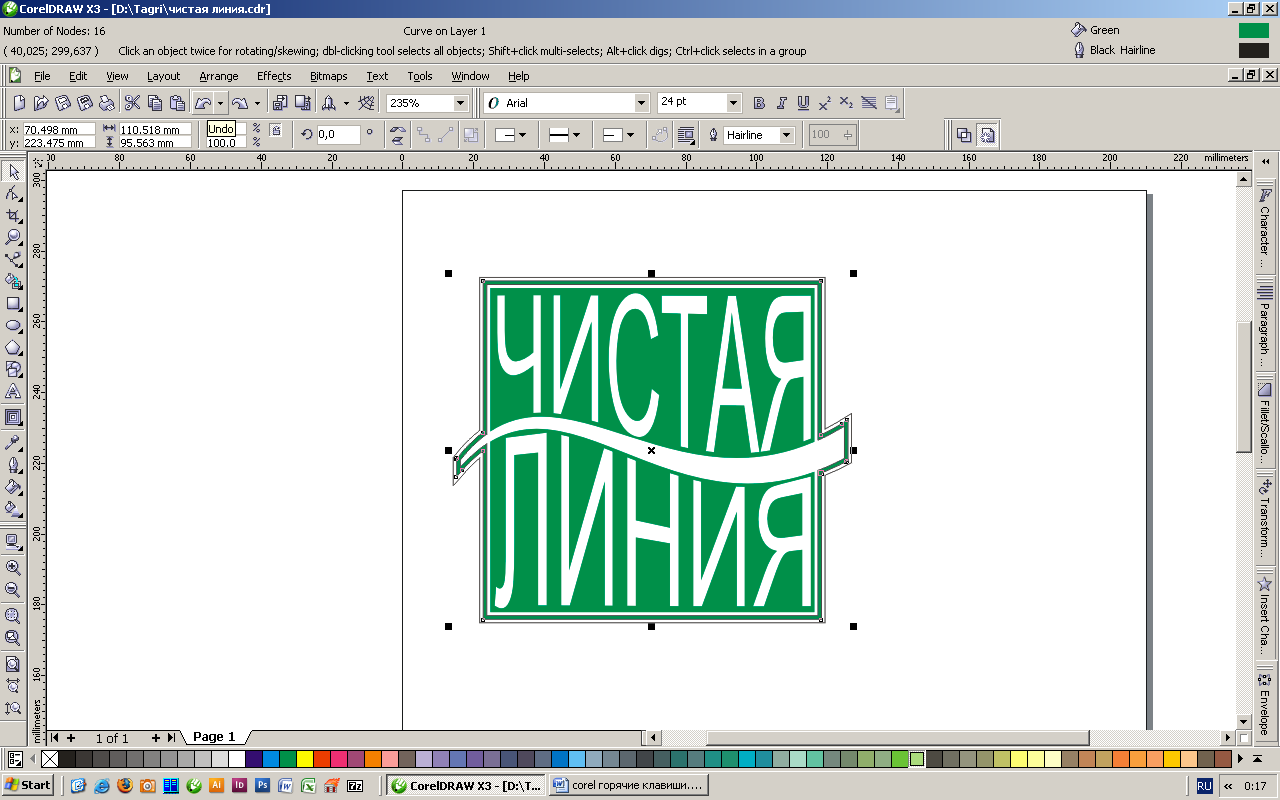Select the Rectangle tool
The height and width of the screenshot is (800, 1280).
coord(14,303)
